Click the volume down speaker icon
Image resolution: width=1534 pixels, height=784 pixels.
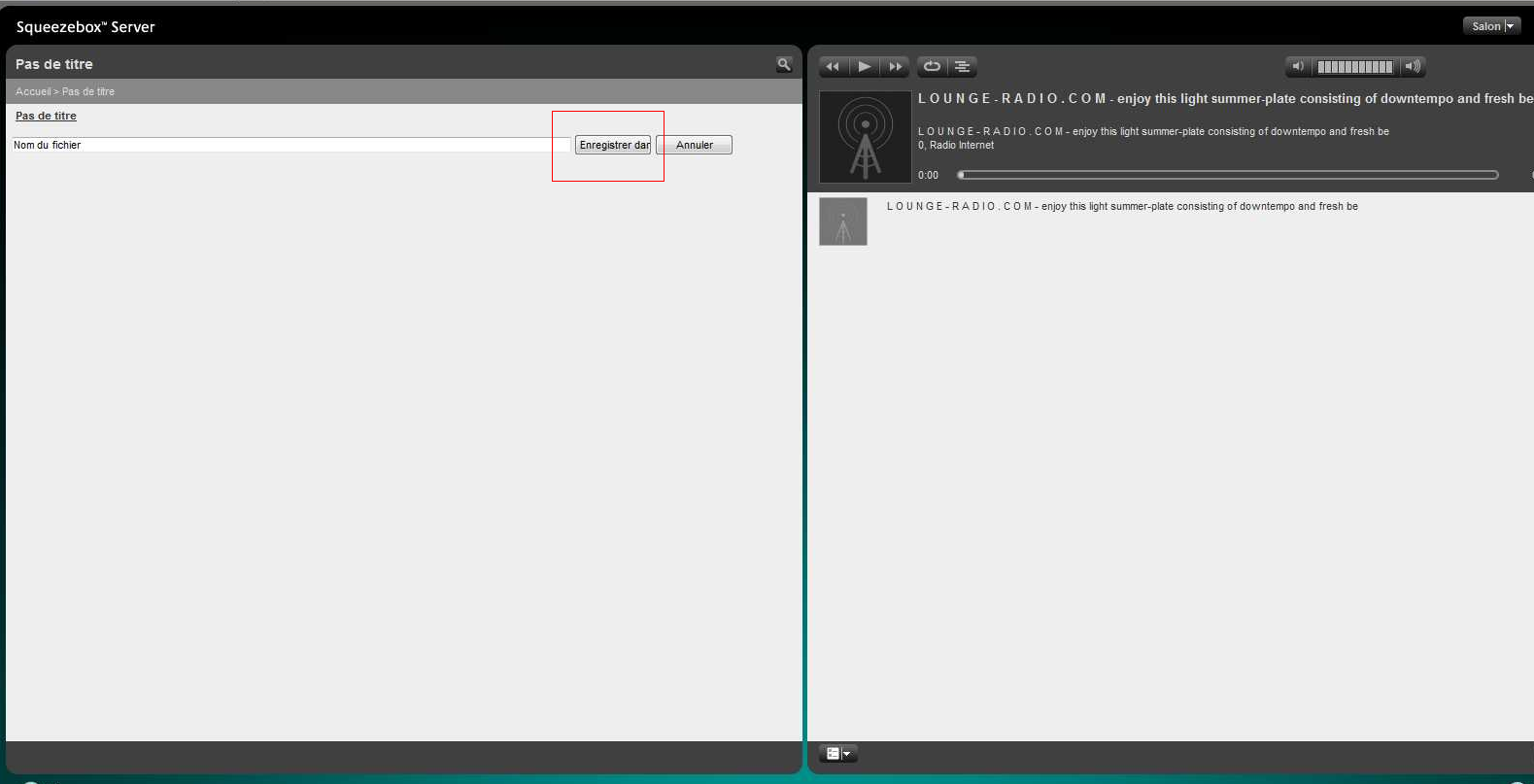click(1297, 67)
